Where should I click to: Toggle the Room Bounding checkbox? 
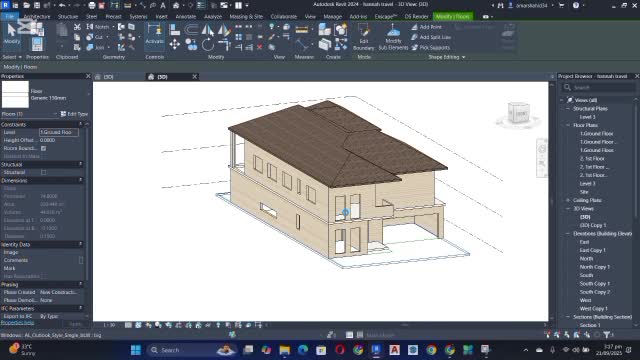point(44,148)
